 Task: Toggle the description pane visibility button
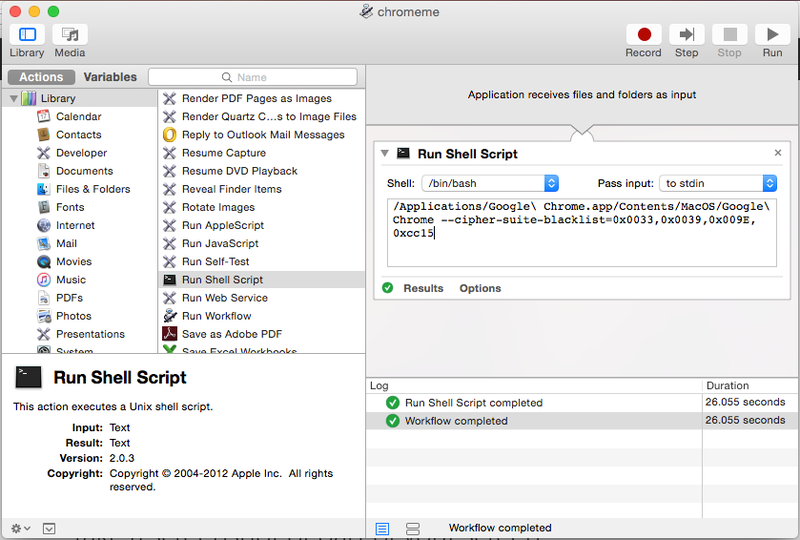tap(49, 528)
